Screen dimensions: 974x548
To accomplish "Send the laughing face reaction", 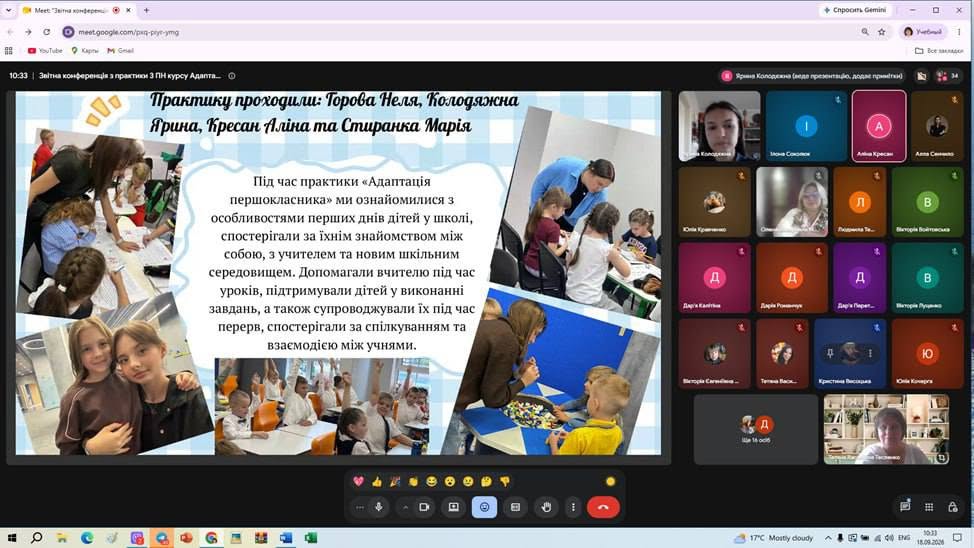I will coord(432,482).
